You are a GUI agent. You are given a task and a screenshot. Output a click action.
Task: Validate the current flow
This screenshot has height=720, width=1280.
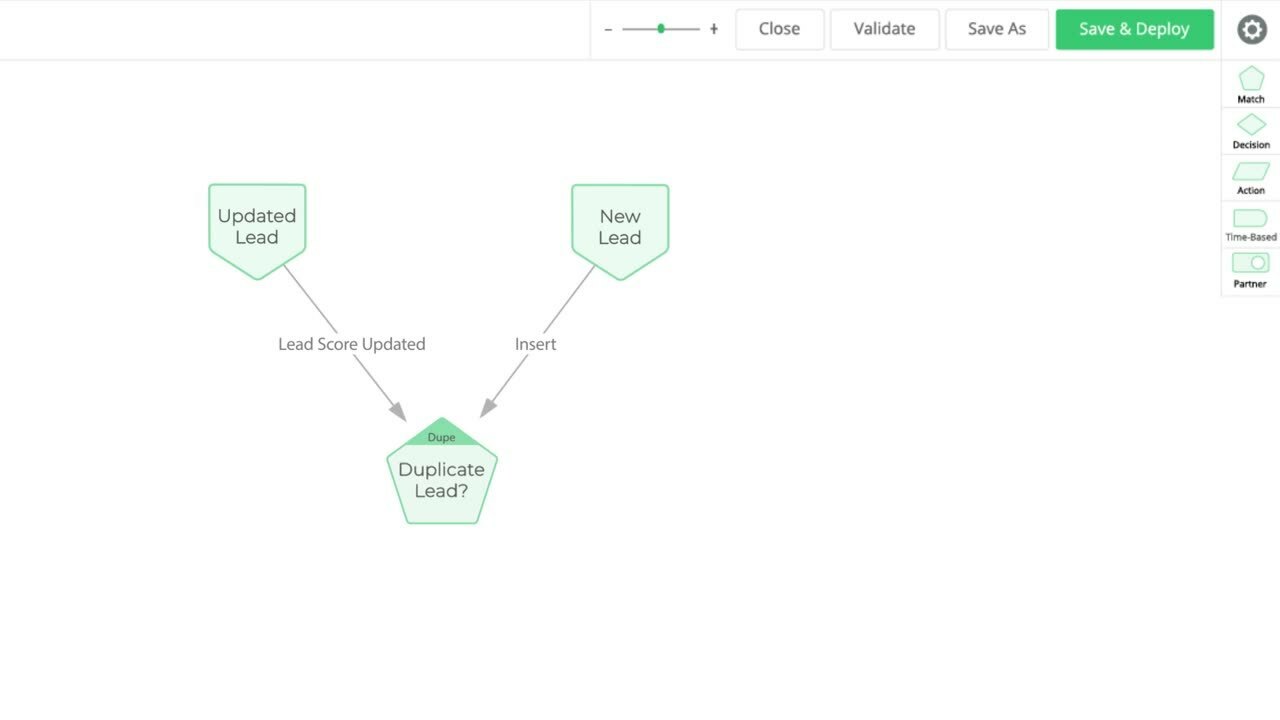coord(884,29)
